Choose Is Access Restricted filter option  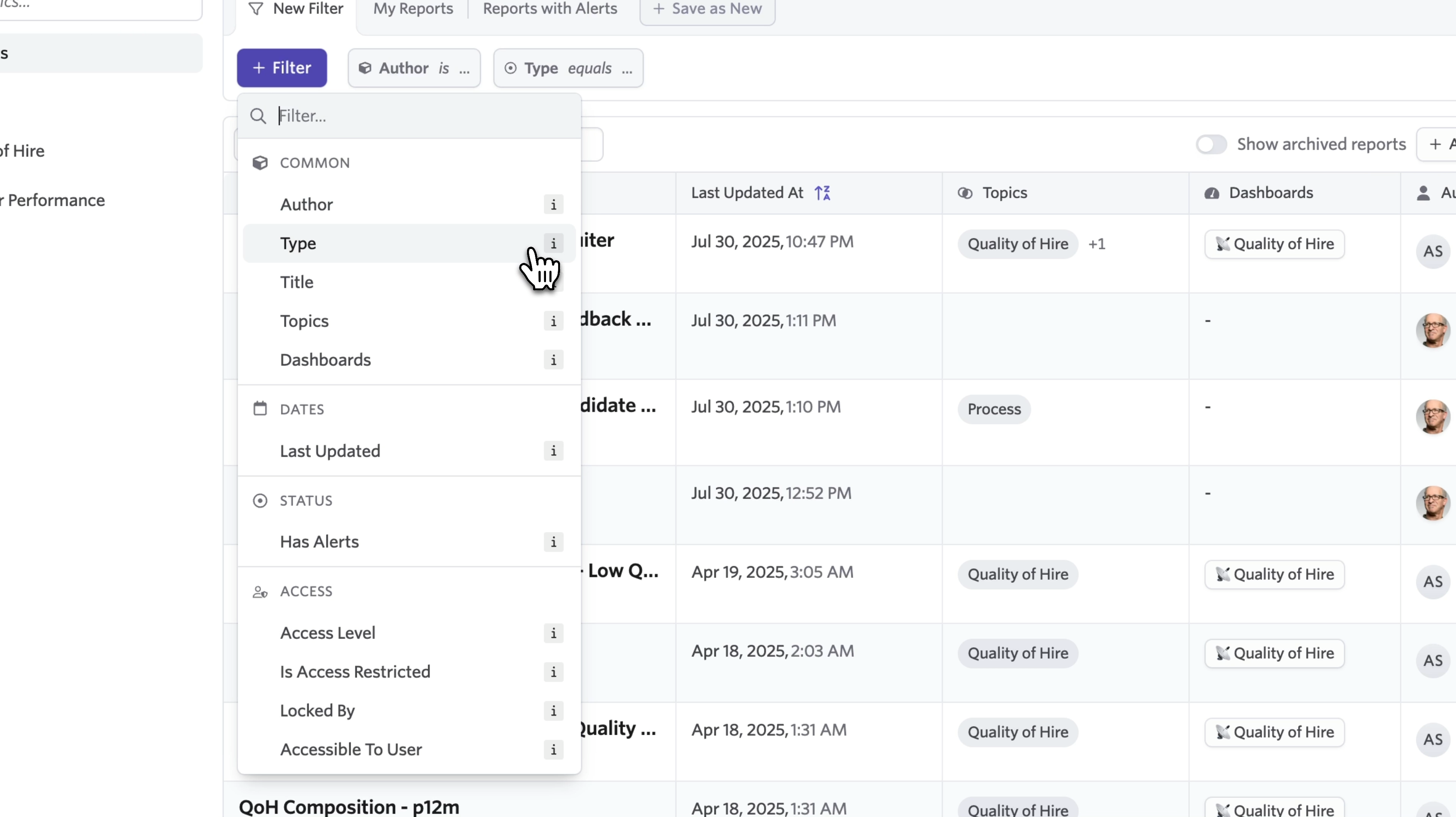[409, 672]
